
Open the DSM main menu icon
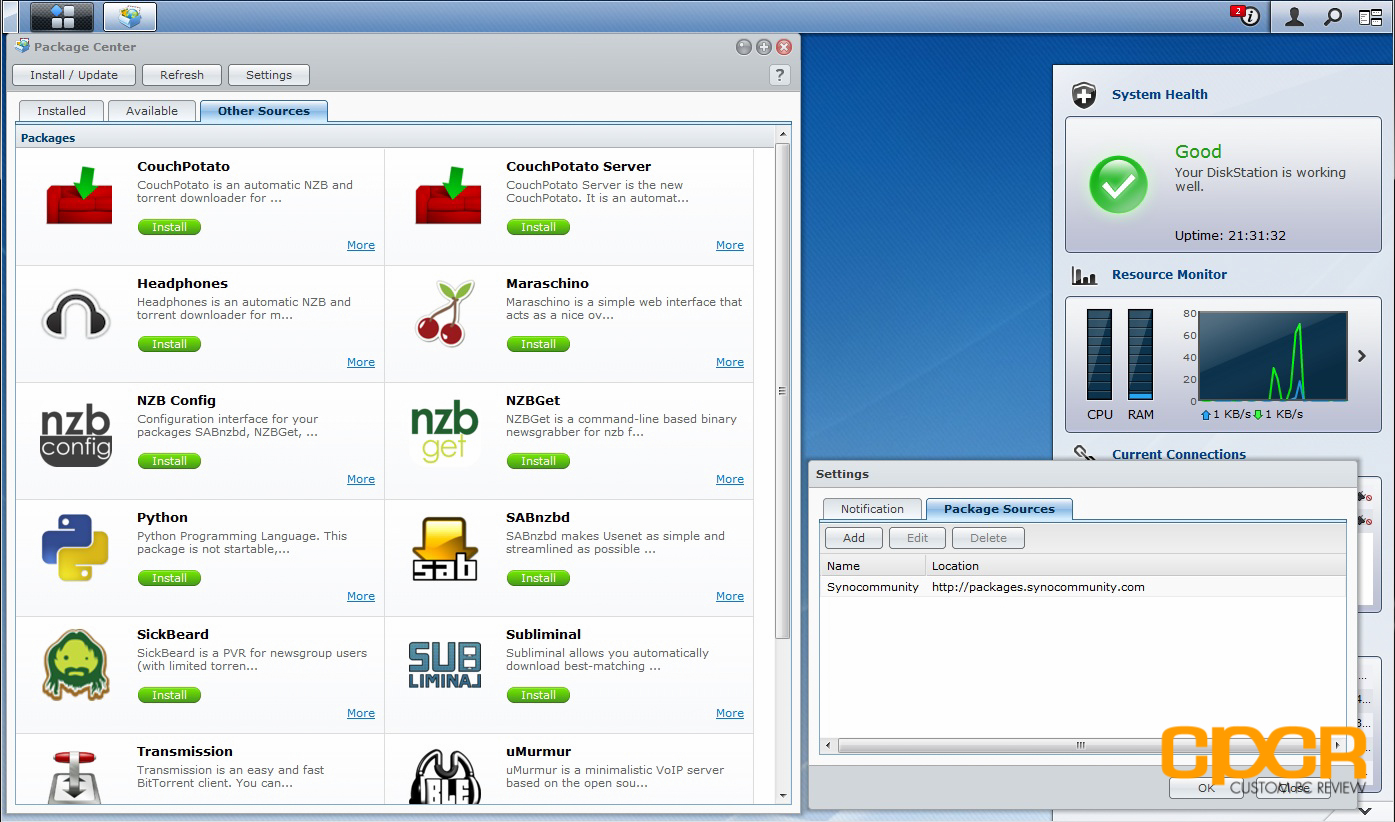tap(62, 16)
